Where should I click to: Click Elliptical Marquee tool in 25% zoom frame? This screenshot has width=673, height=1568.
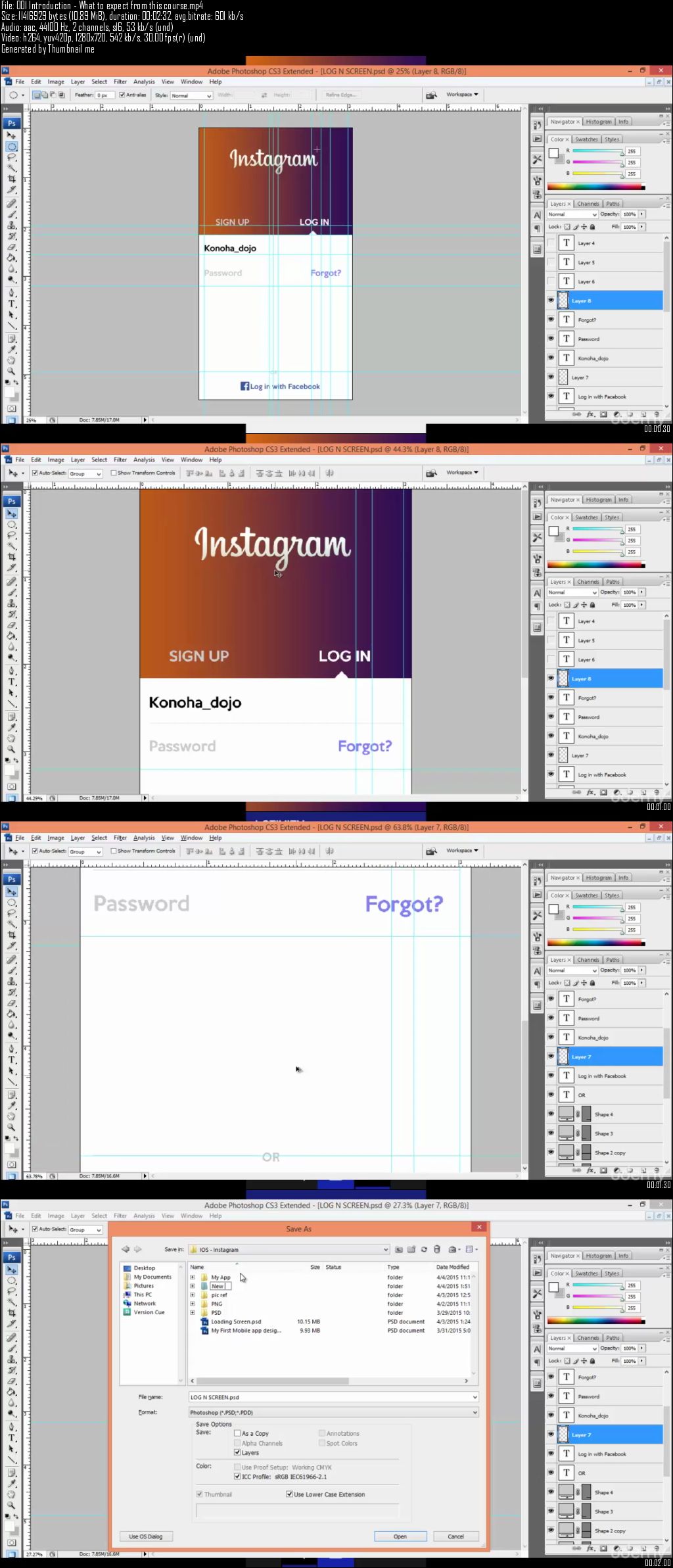[x=11, y=147]
